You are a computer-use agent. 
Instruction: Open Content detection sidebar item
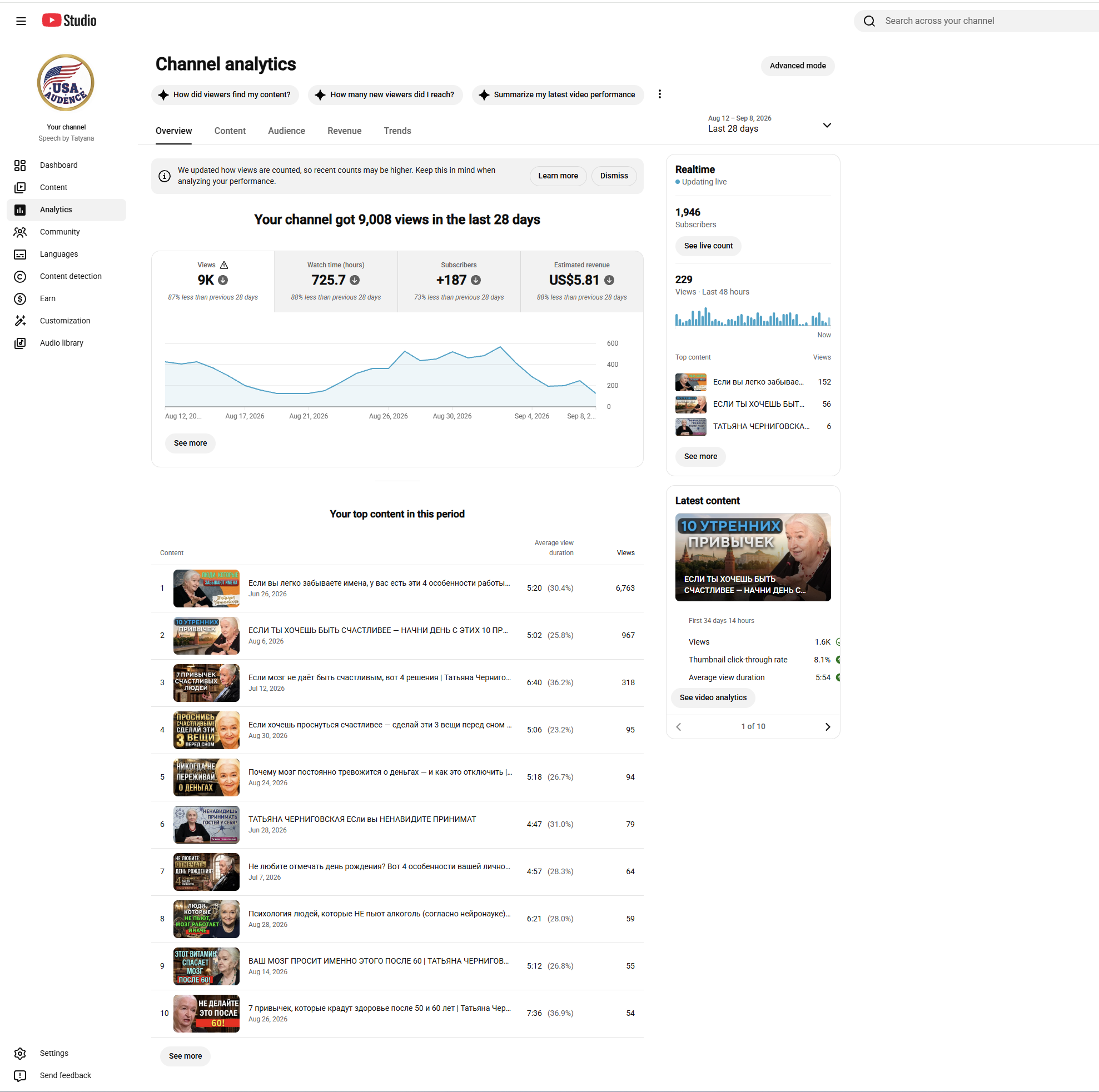click(x=66, y=276)
